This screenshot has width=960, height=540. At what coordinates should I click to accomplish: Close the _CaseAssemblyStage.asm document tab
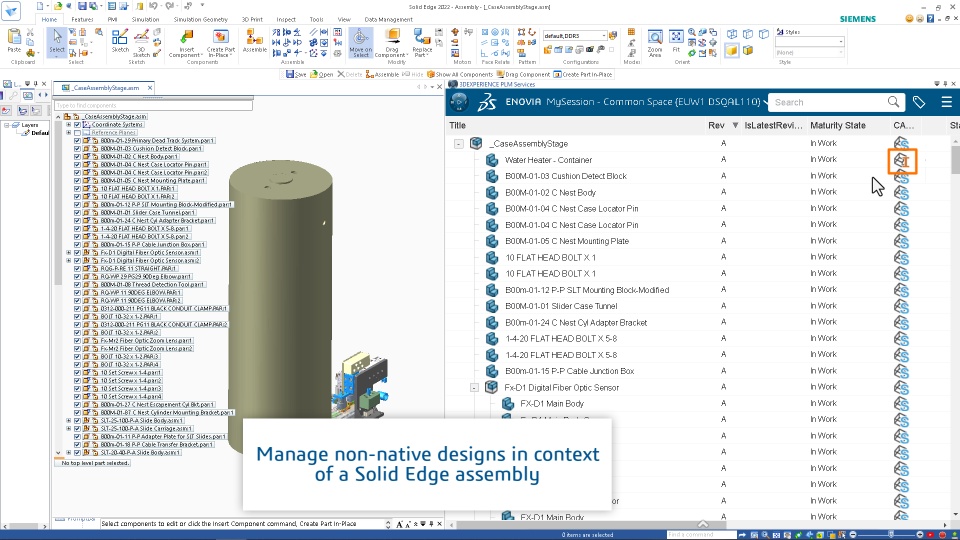[149, 88]
